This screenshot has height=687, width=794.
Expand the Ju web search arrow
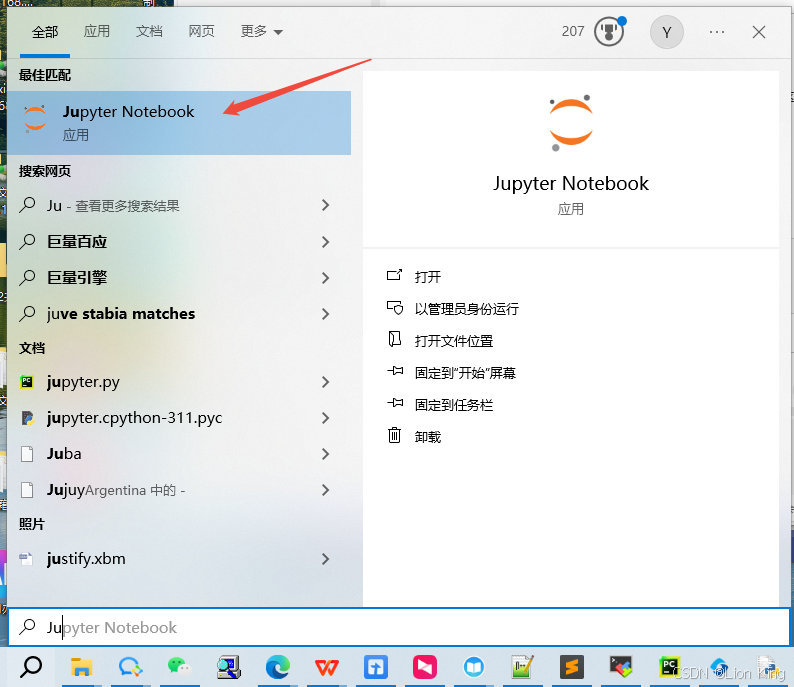[x=326, y=205]
